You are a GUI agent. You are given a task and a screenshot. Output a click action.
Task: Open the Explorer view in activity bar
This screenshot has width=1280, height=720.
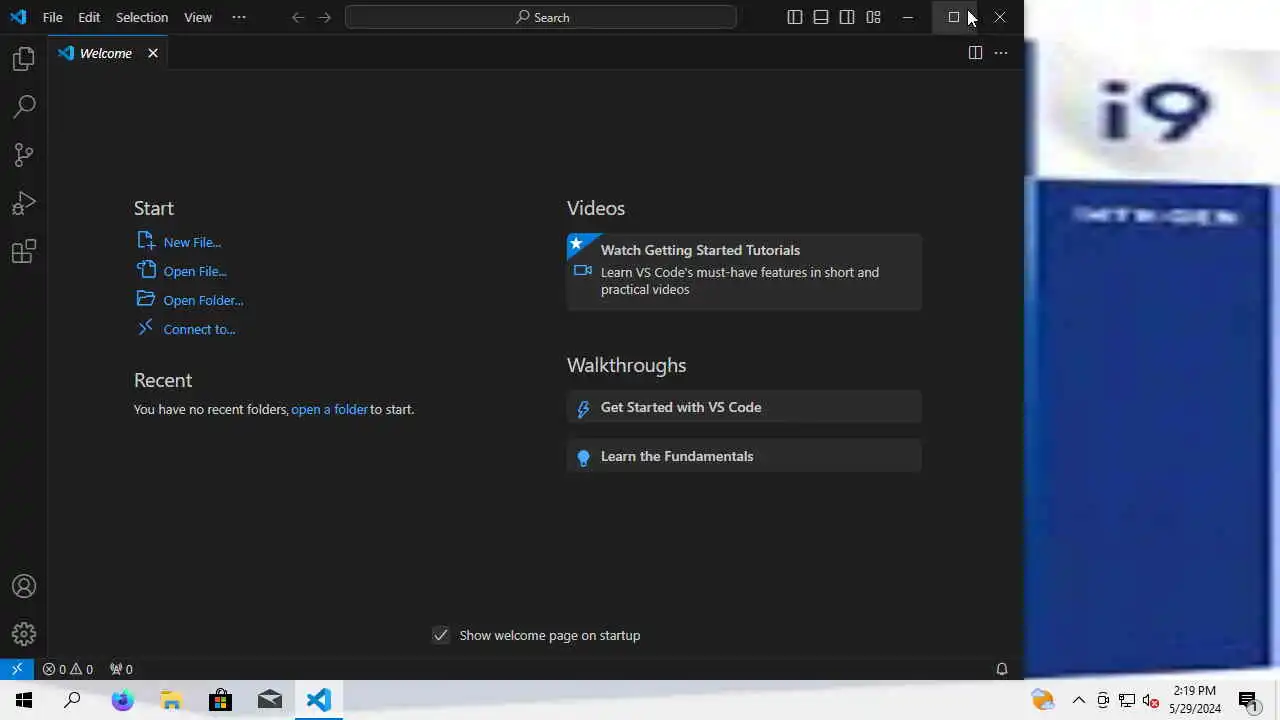[x=24, y=59]
